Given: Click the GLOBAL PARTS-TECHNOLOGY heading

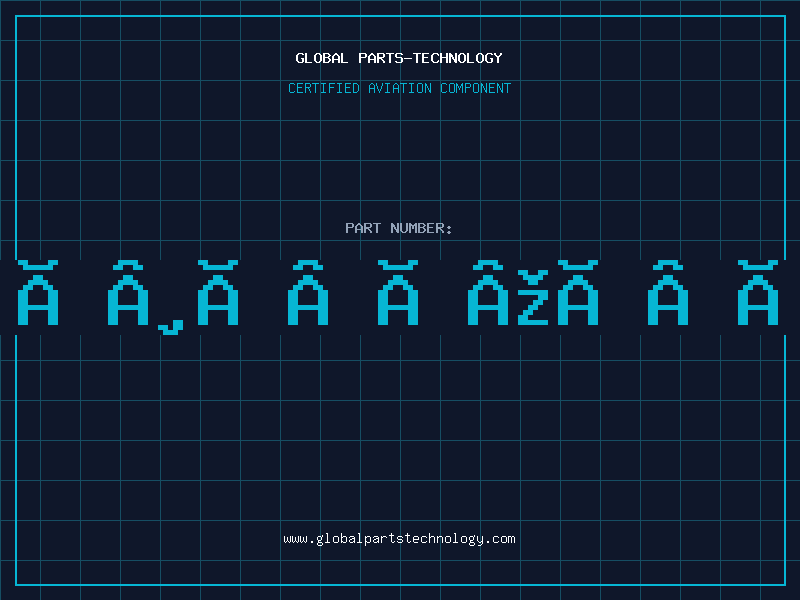Looking at the screenshot, I should click(x=399, y=58).
